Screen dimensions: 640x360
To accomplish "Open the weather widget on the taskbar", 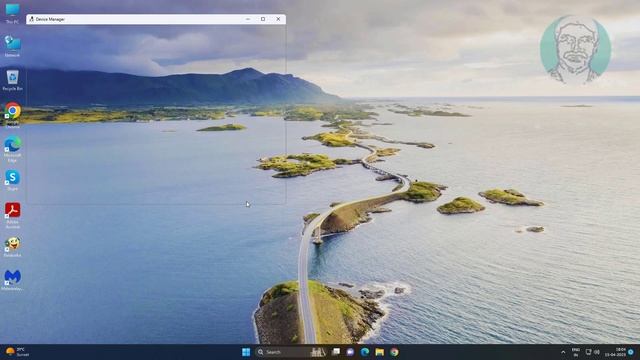I will point(17,352).
